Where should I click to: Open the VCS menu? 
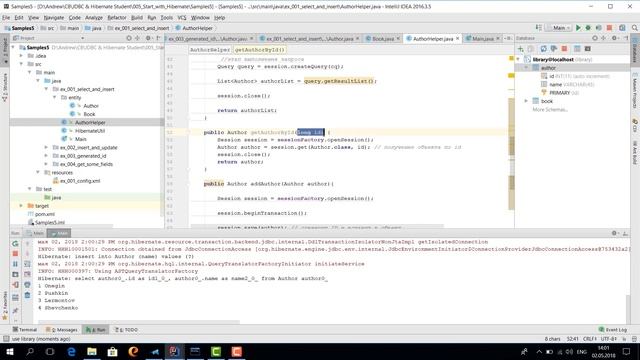click(182, 18)
